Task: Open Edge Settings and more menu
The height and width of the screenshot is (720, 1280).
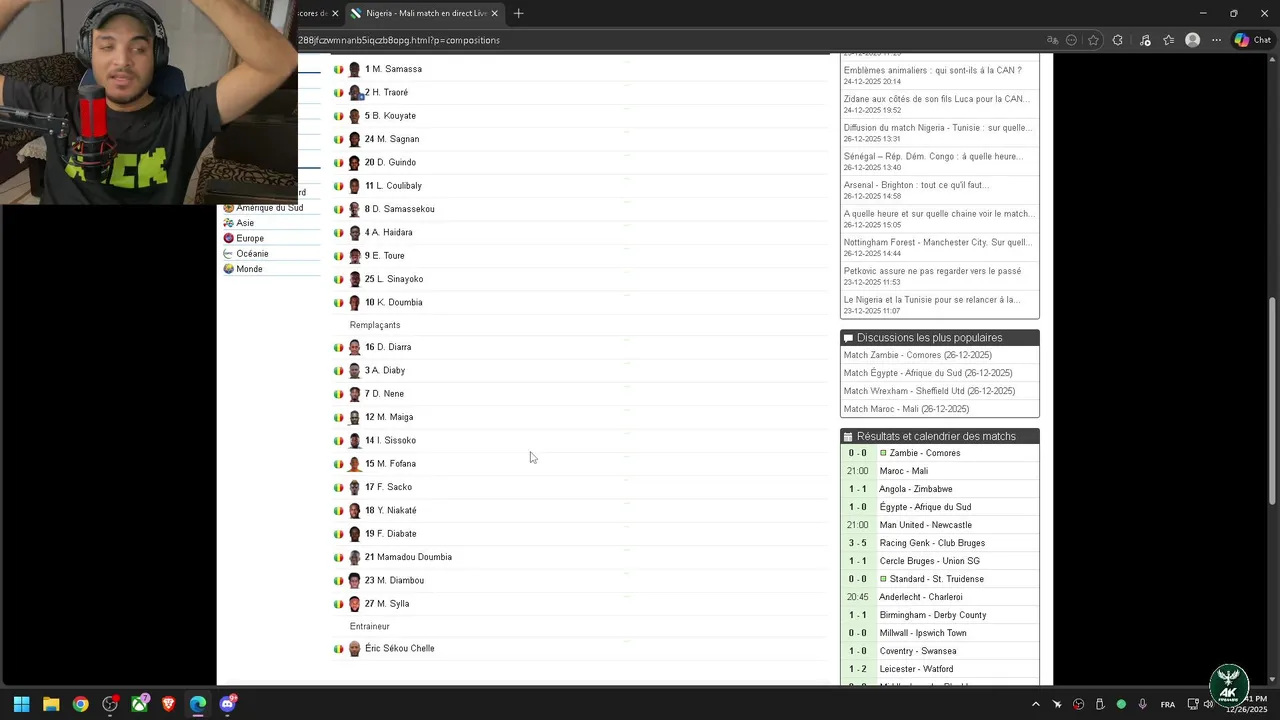Action: point(1216,40)
